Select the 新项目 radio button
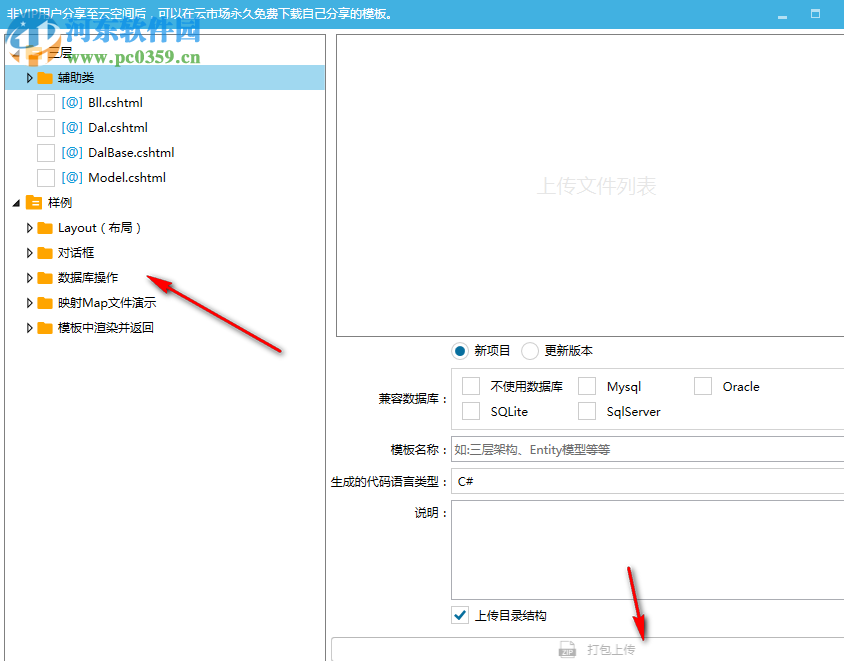 click(460, 351)
